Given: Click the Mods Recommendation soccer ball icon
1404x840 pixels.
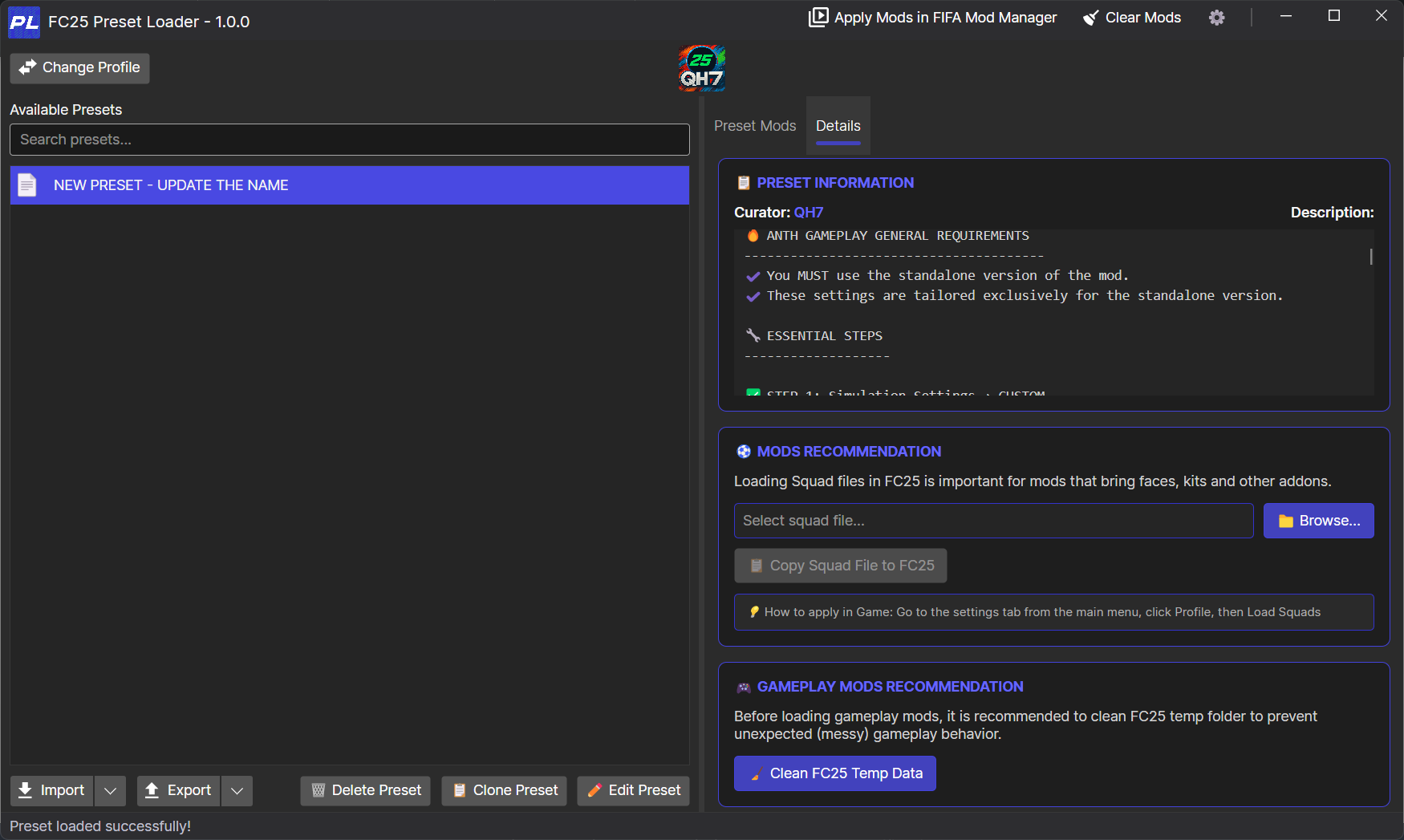Looking at the screenshot, I should point(744,452).
